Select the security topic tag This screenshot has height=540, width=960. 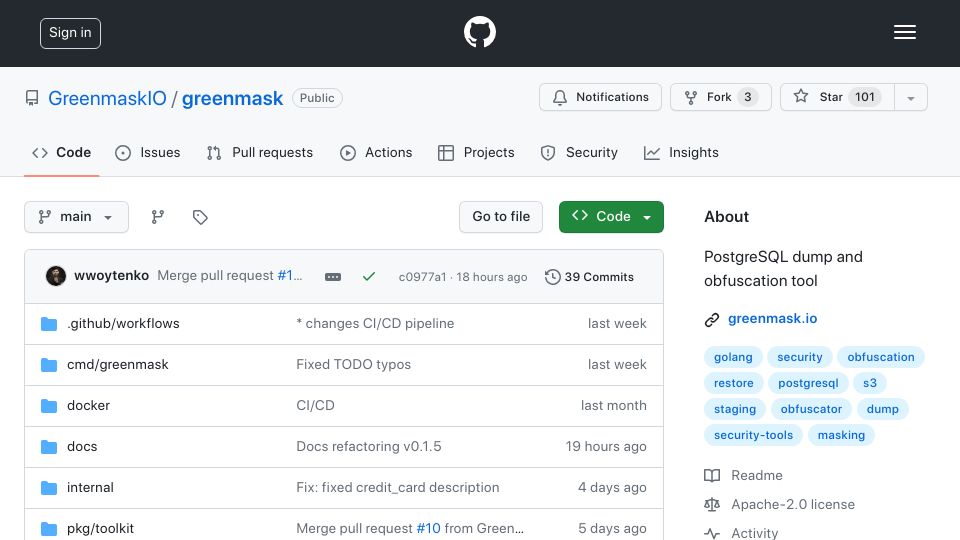coord(800,357)
